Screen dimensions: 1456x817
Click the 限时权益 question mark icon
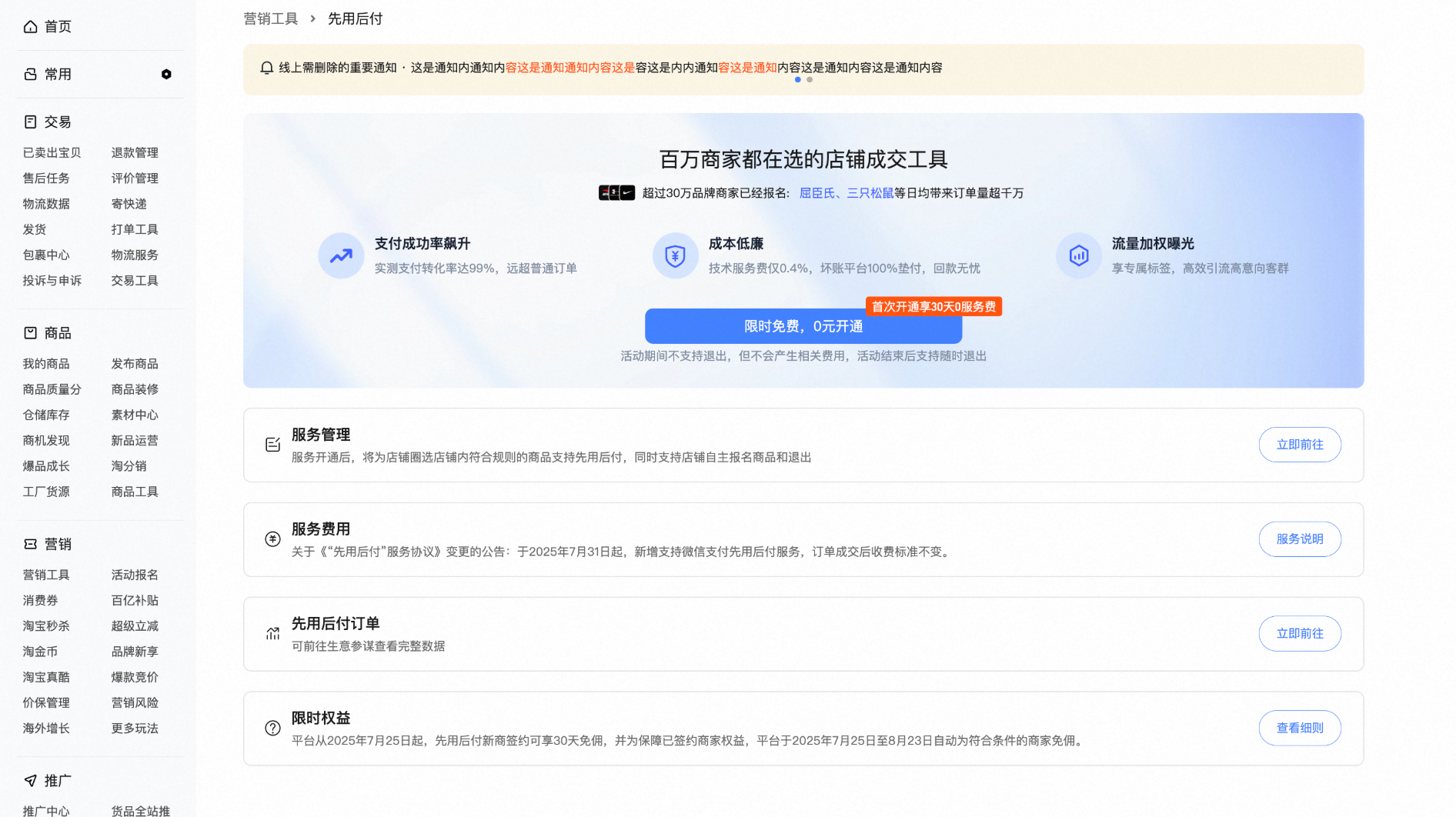pyautogui.click(x=272, y=729)
